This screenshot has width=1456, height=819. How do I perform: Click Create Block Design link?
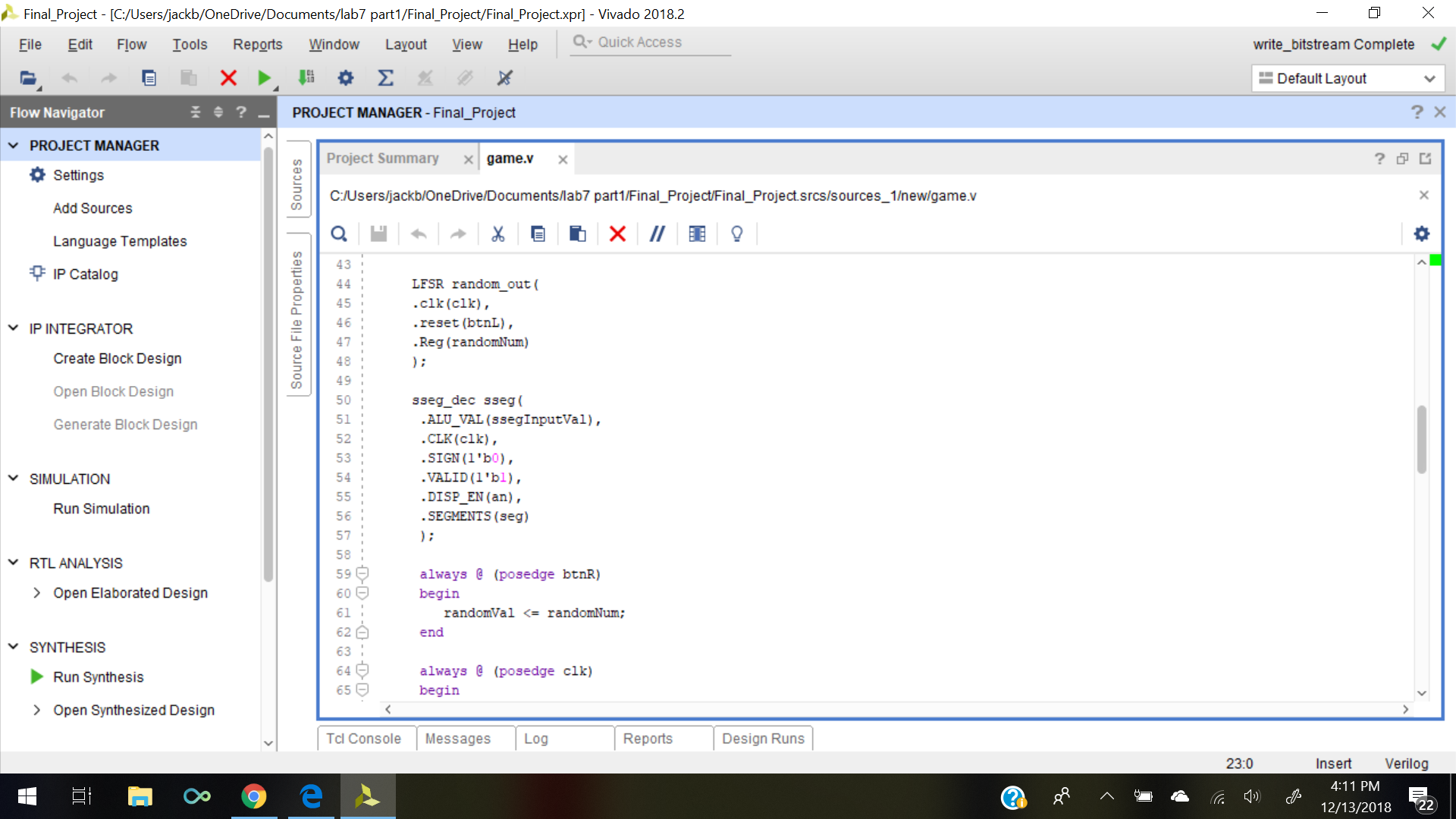click(x=118, y=359)
